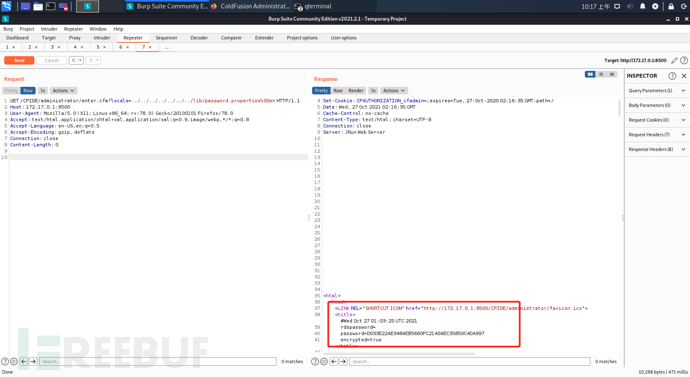This screenshot has height=377, width=690.
Task: Click the Cancel button
Action: coord(51,60)
